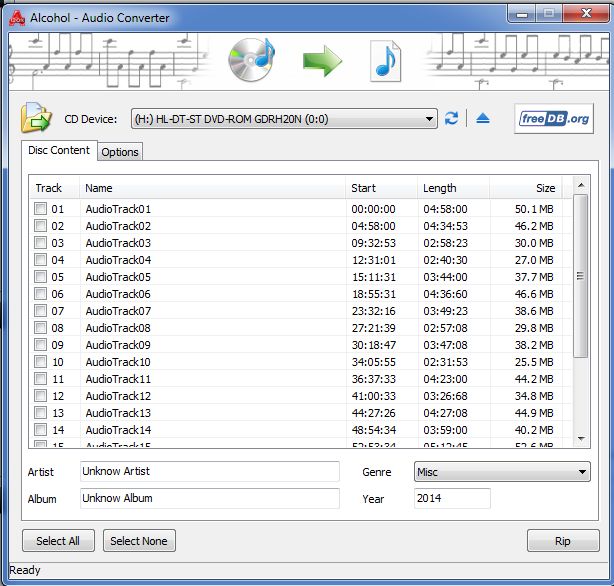614x586 pixels.
Task: Tick the checkbox for track 11
Action: (40, 378)
